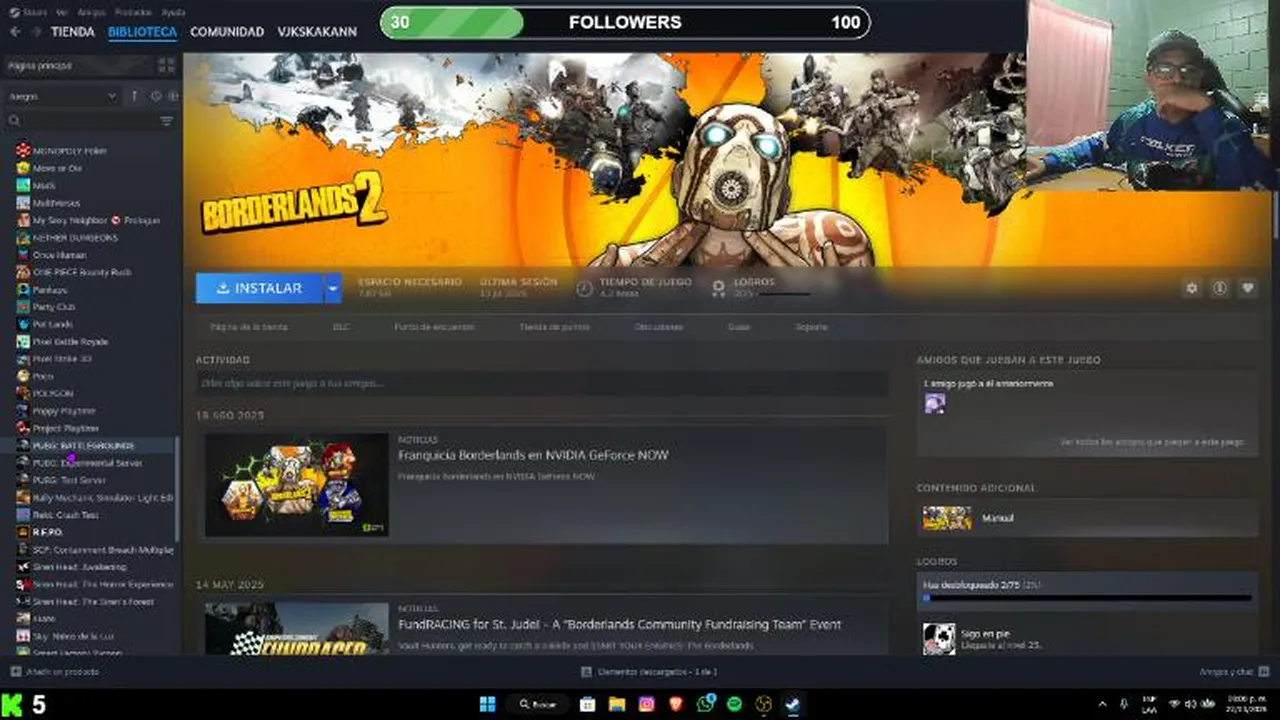This screenshot has height=720, width=1280.
Task: Select MONOPOLY Poker in the library list
Action: [70, 150]
